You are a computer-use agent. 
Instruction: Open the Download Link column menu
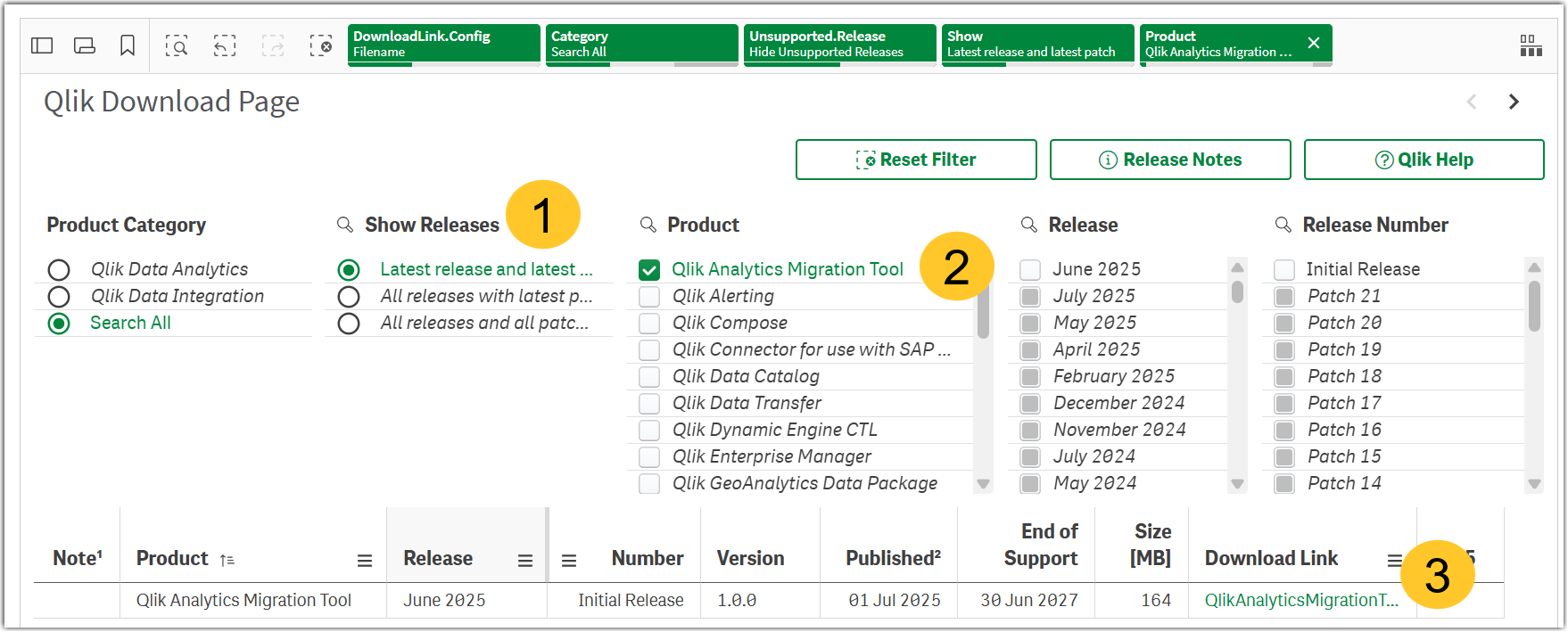[1394, 560]
